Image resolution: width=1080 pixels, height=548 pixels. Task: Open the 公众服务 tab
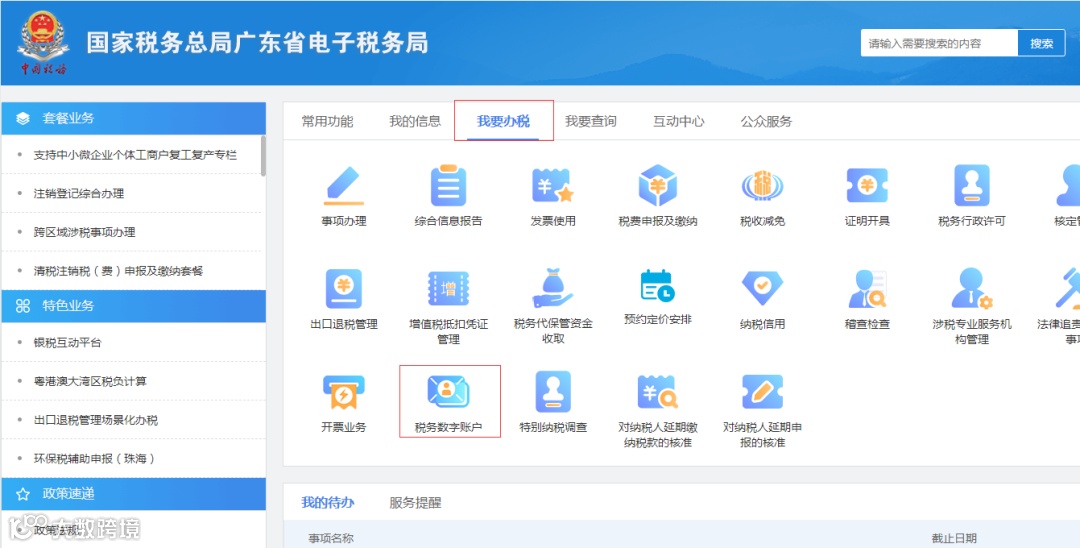click(766, 122)
